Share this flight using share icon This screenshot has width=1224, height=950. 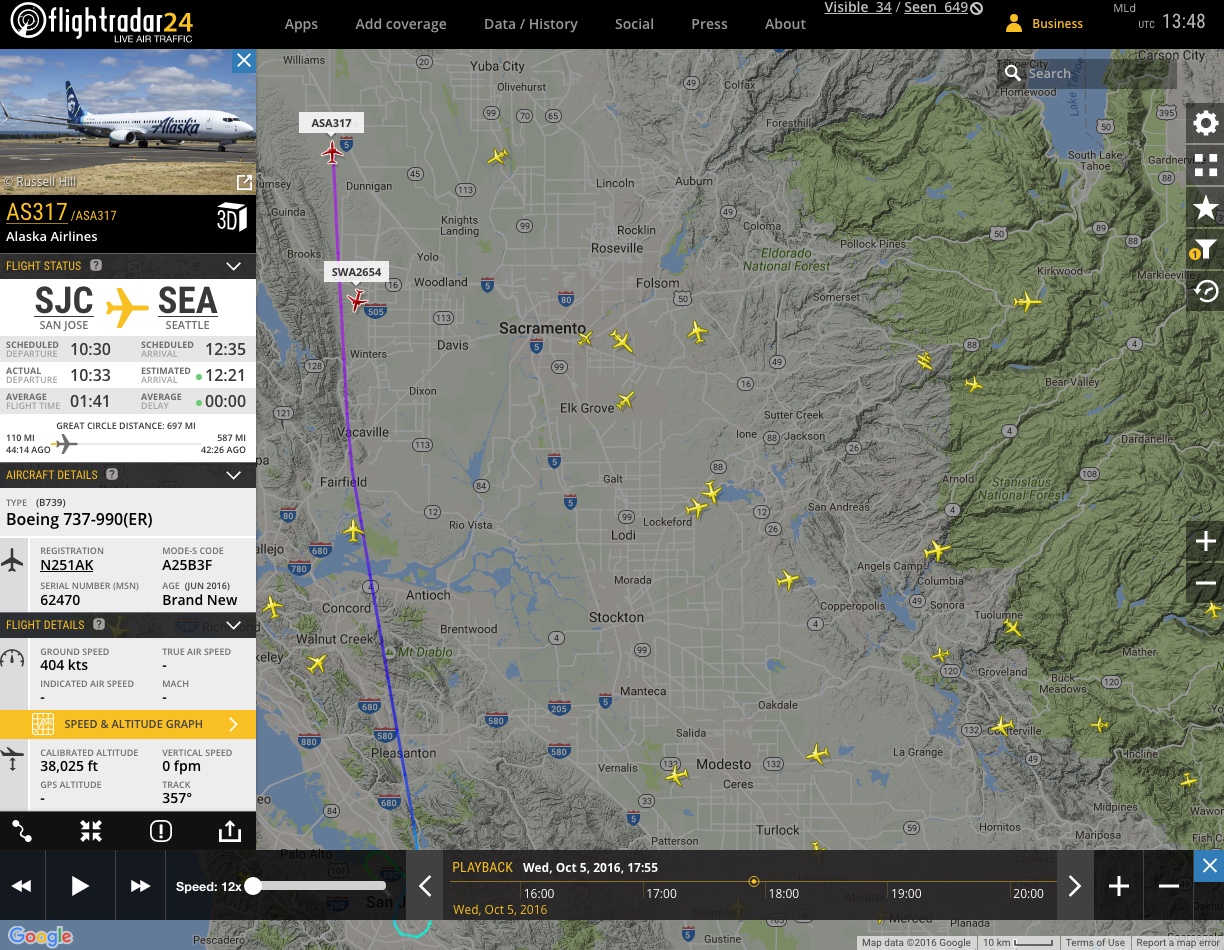coord(229,831)
